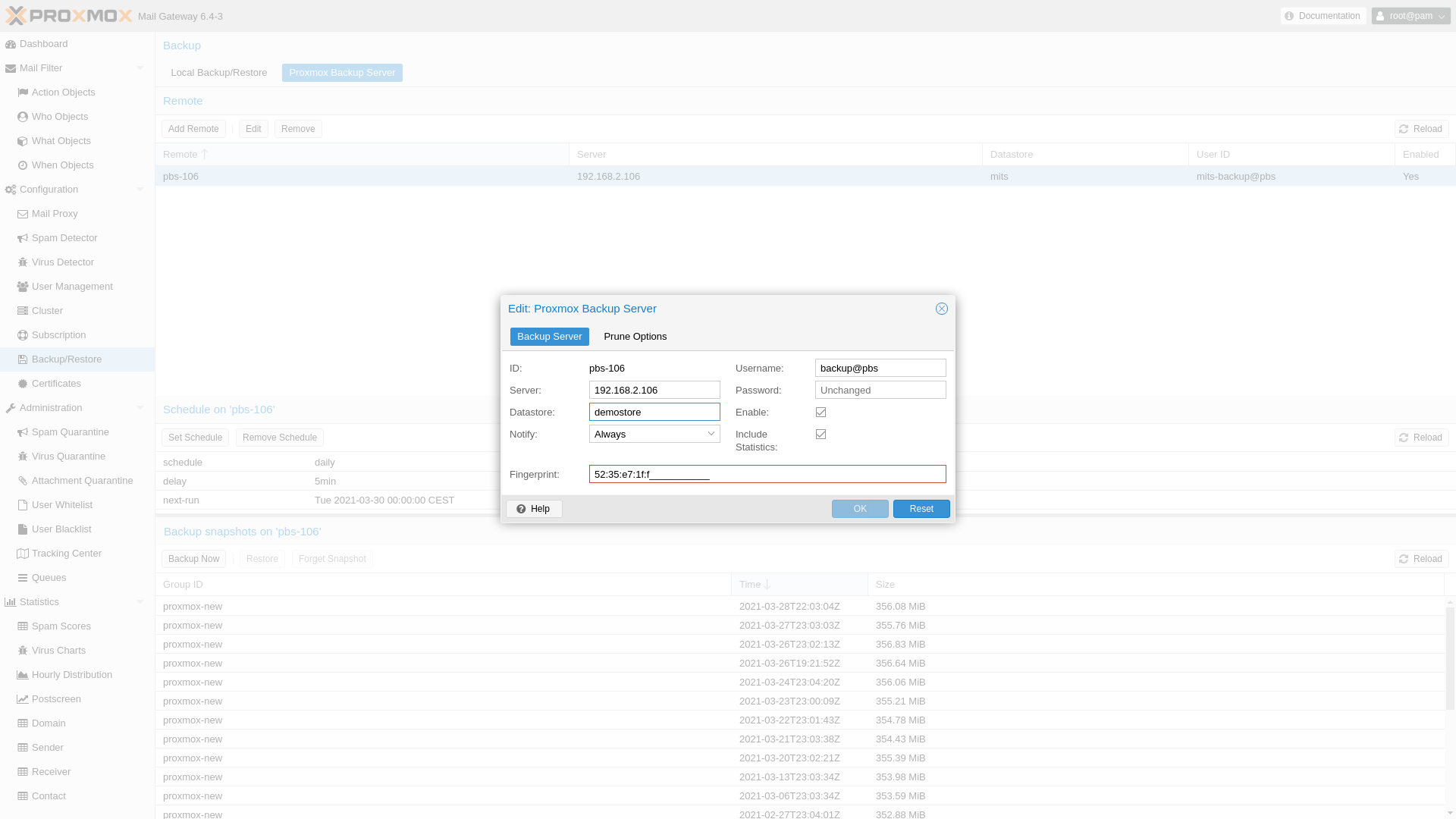Click the Subscription lifebuoy icon
This screenshot has height=819, width=1456.
pyautogui.click(x=23, y=335)
